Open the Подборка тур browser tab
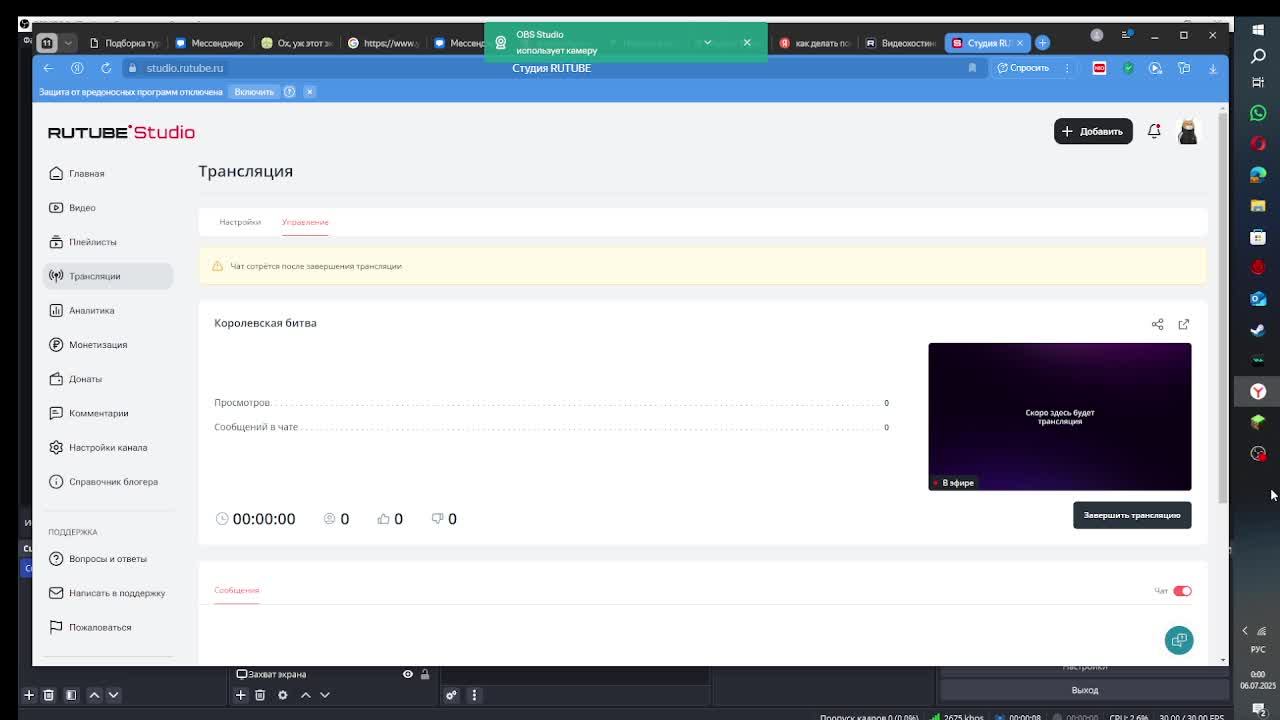Screen dimensions: 1280x720 click(124, 43)
